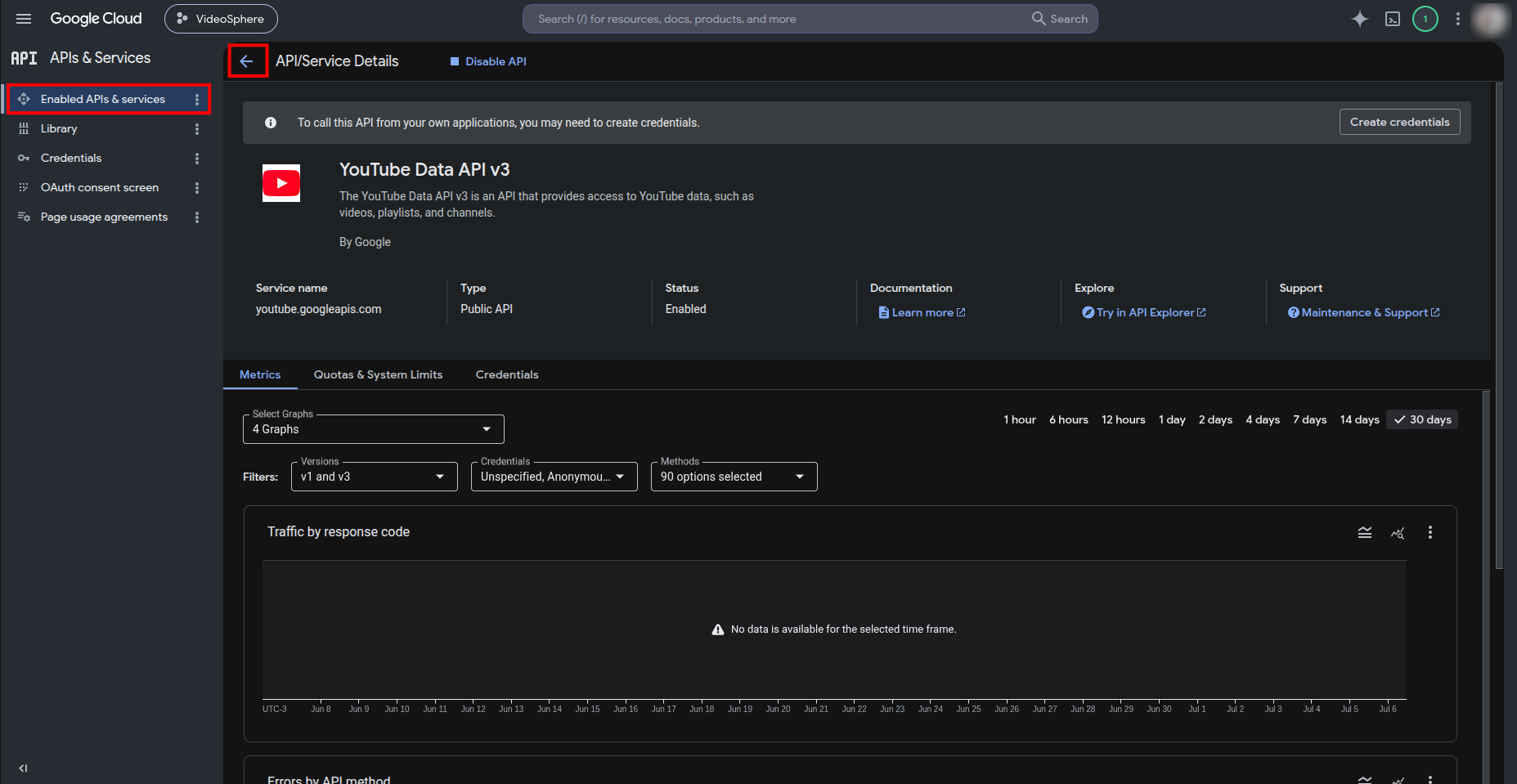Open Maintenance & Support link
The height and width of the screenshot is (784, 1517).
1363,312
